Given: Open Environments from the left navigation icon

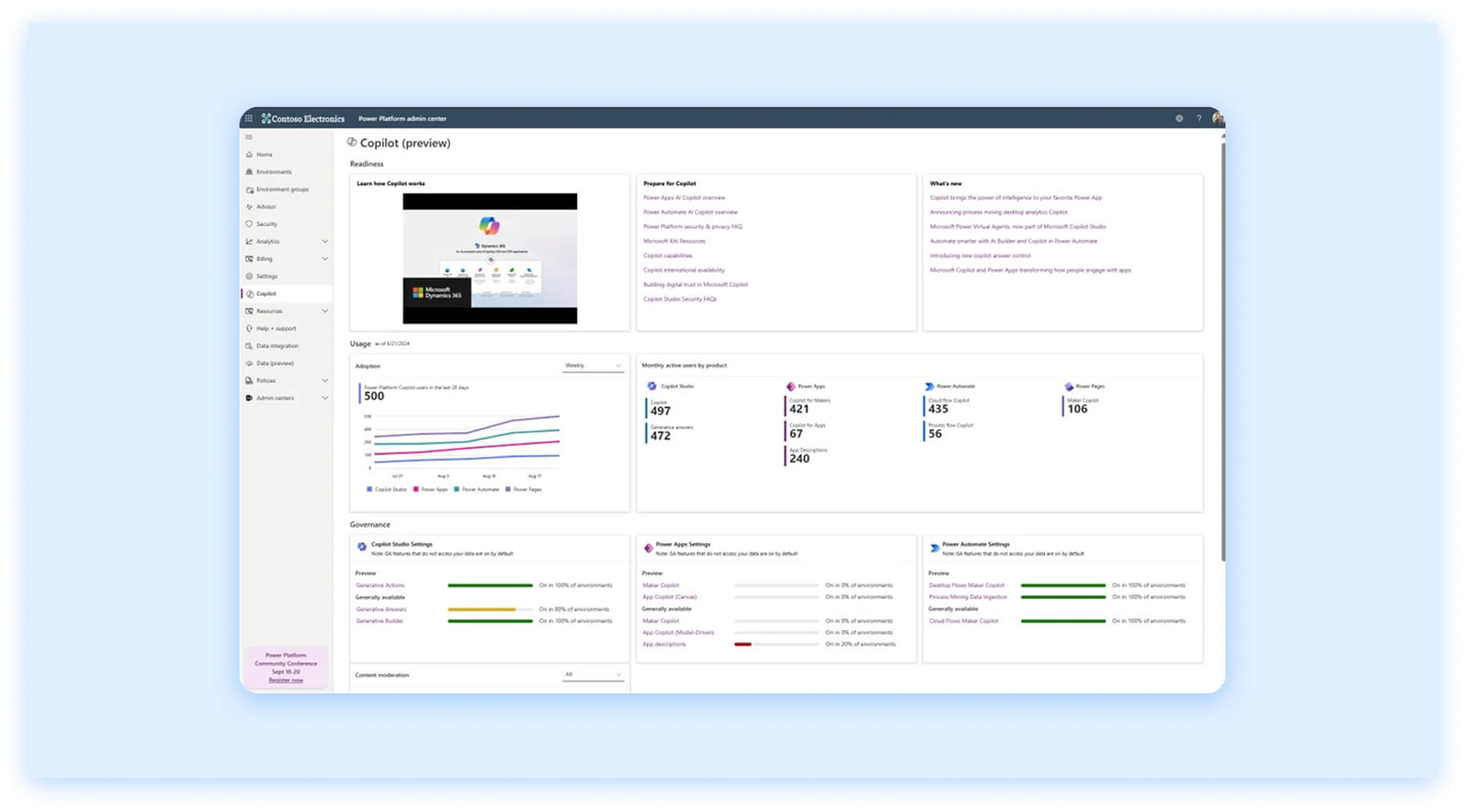Looking at the screenshot, I should [x=250, y=171].
